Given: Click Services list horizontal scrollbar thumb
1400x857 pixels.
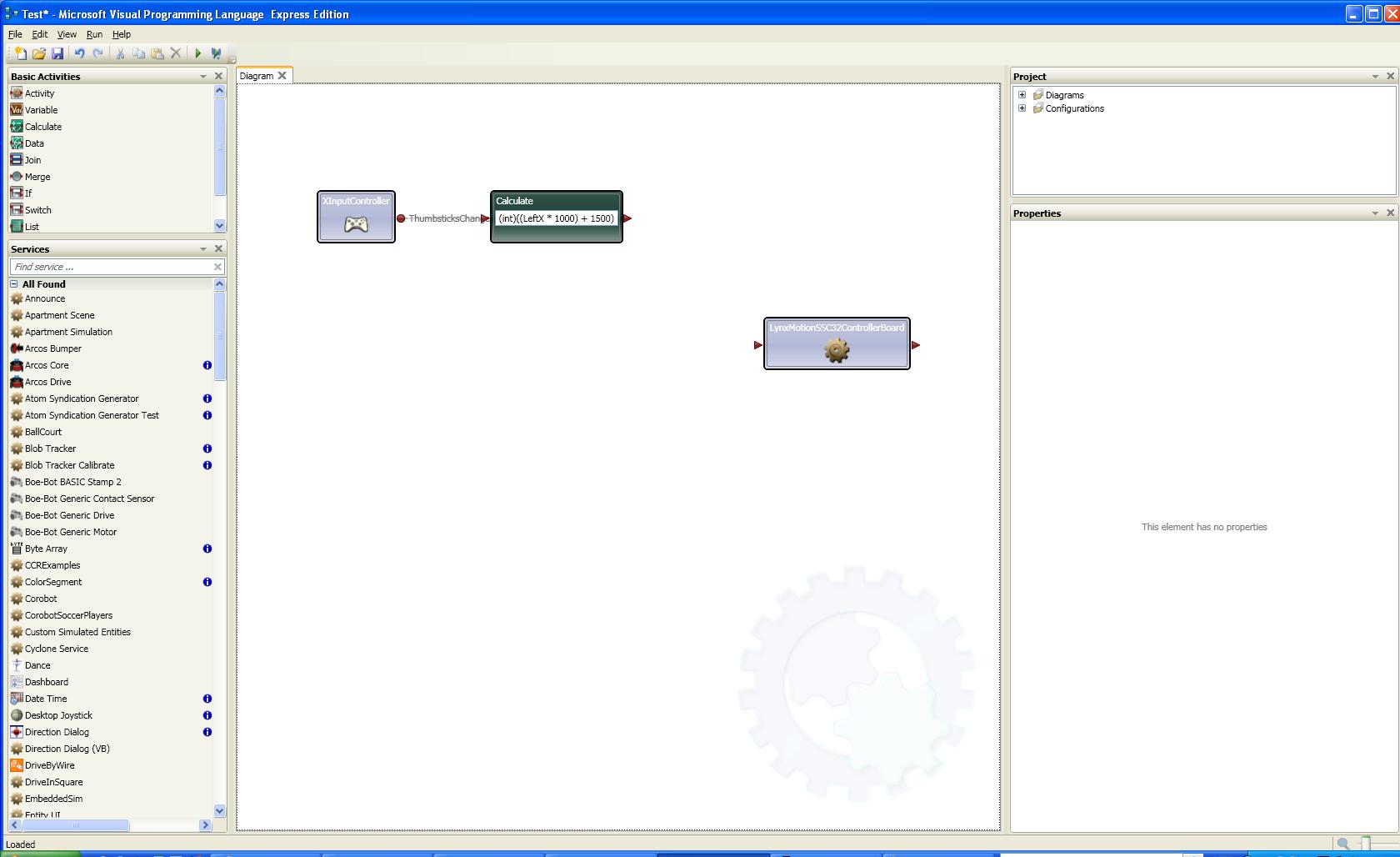Looking at the screenshot, I should point(76,825).
